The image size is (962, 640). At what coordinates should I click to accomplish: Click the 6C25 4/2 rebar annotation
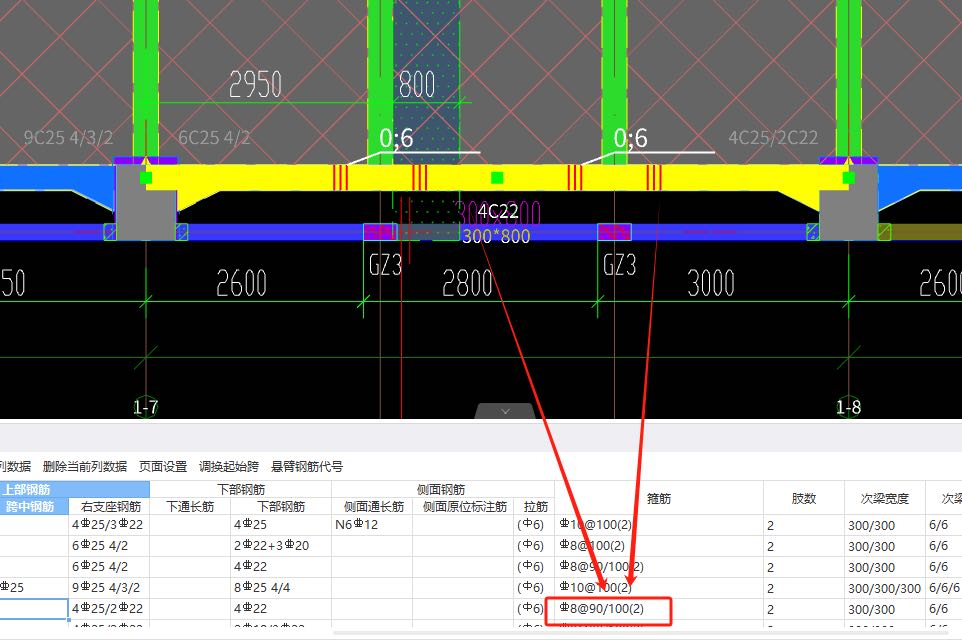click(214, 137)
